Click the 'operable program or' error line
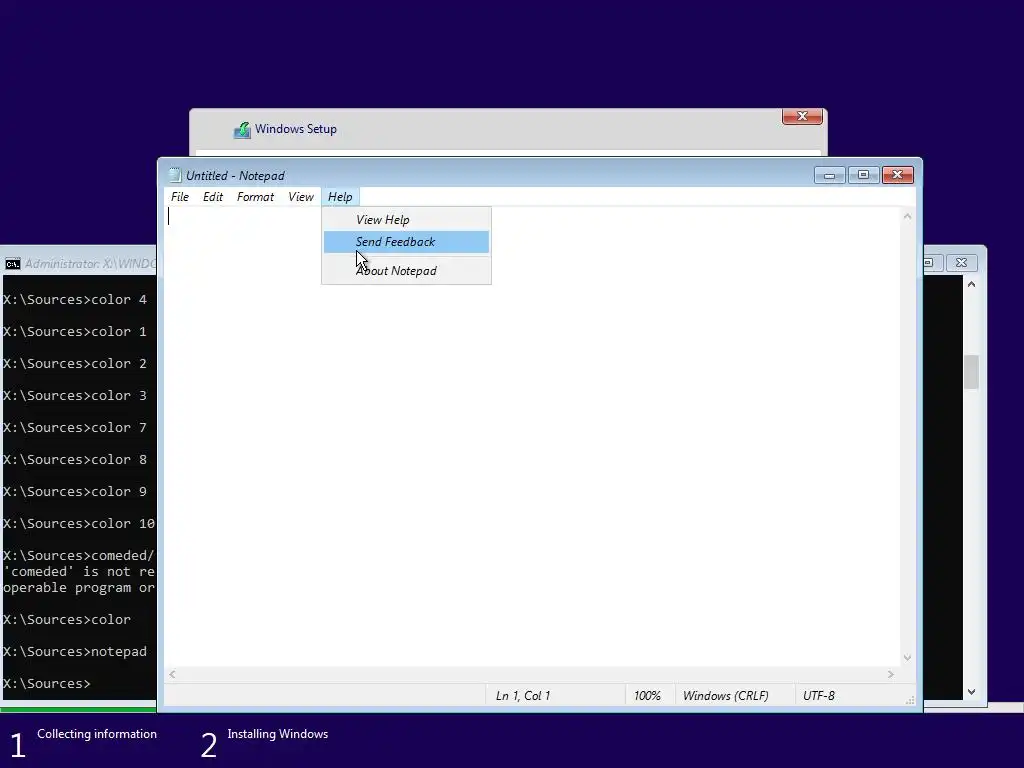Viewport: 1024px width, 768px height. coord(79,588)
